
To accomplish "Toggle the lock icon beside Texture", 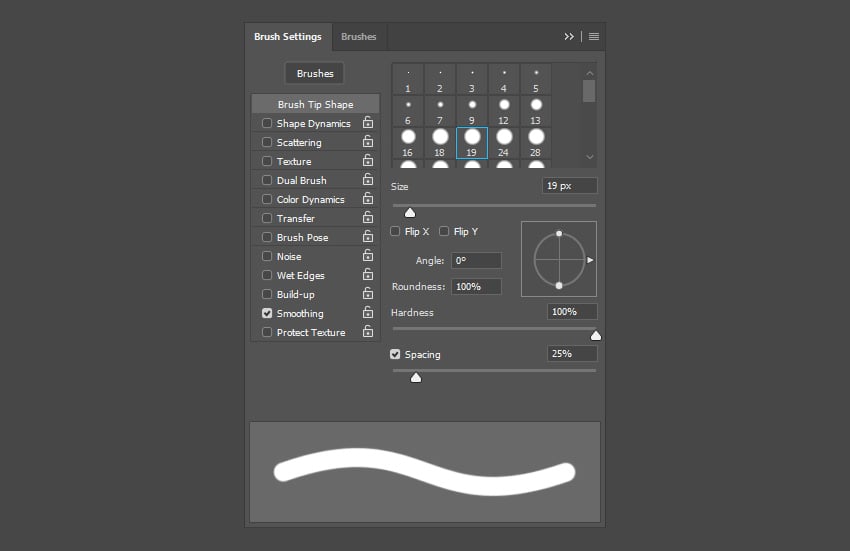I will [368, 161].
